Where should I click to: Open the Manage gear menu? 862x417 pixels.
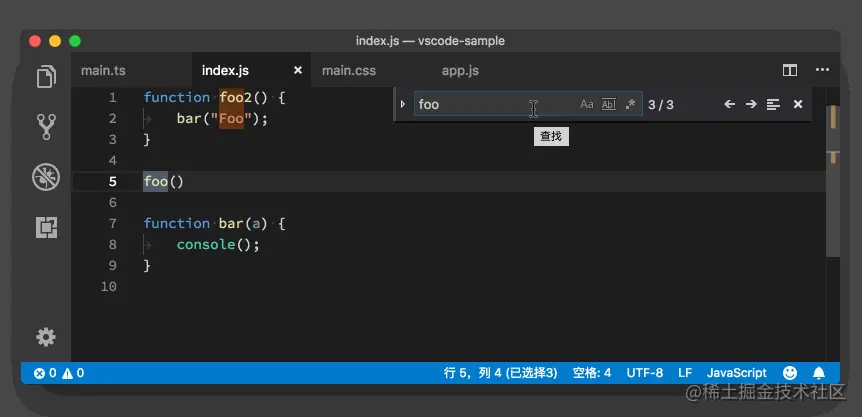pyautogui.click(x=46, y=337)
